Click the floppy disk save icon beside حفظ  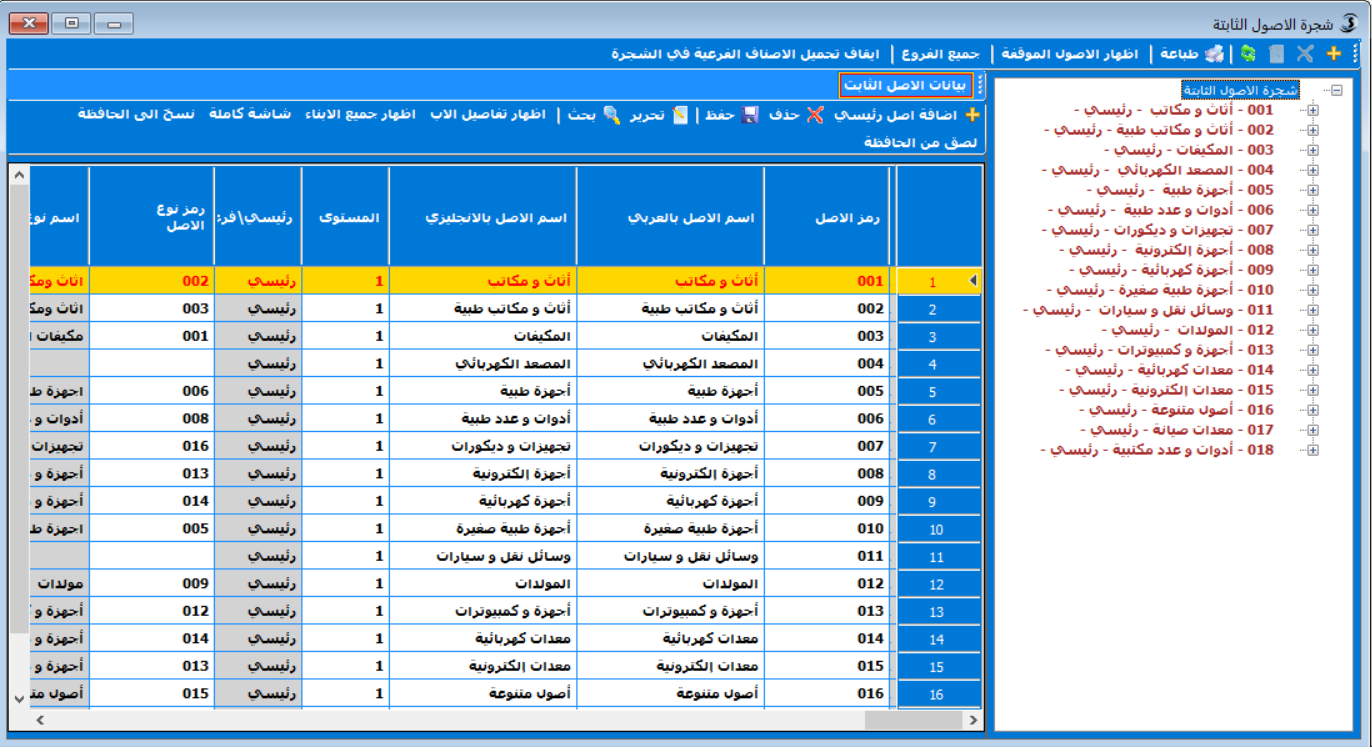click(750, 115)
